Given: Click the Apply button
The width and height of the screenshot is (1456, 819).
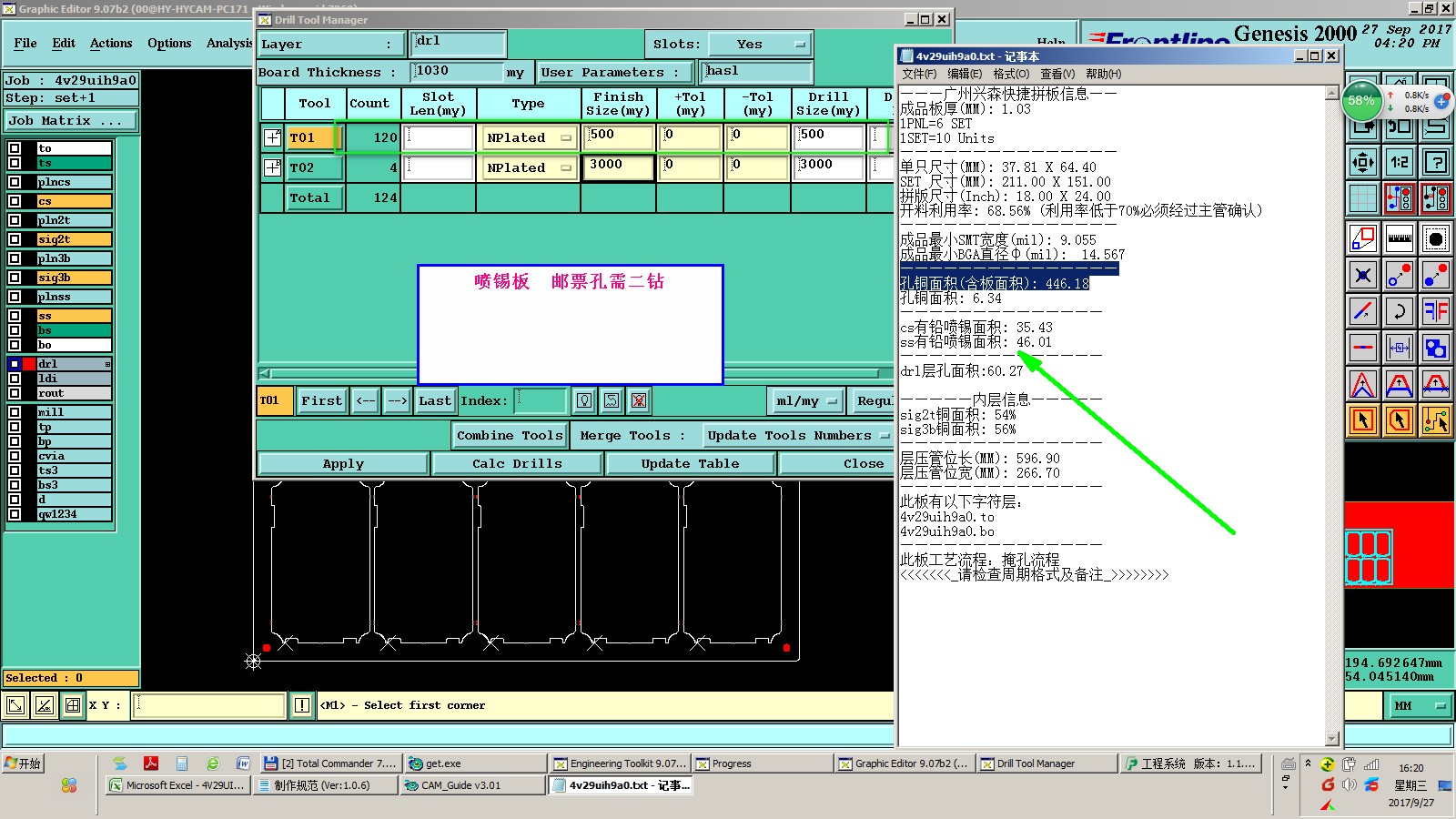Looking at the screenshot, I should (343, 464).
